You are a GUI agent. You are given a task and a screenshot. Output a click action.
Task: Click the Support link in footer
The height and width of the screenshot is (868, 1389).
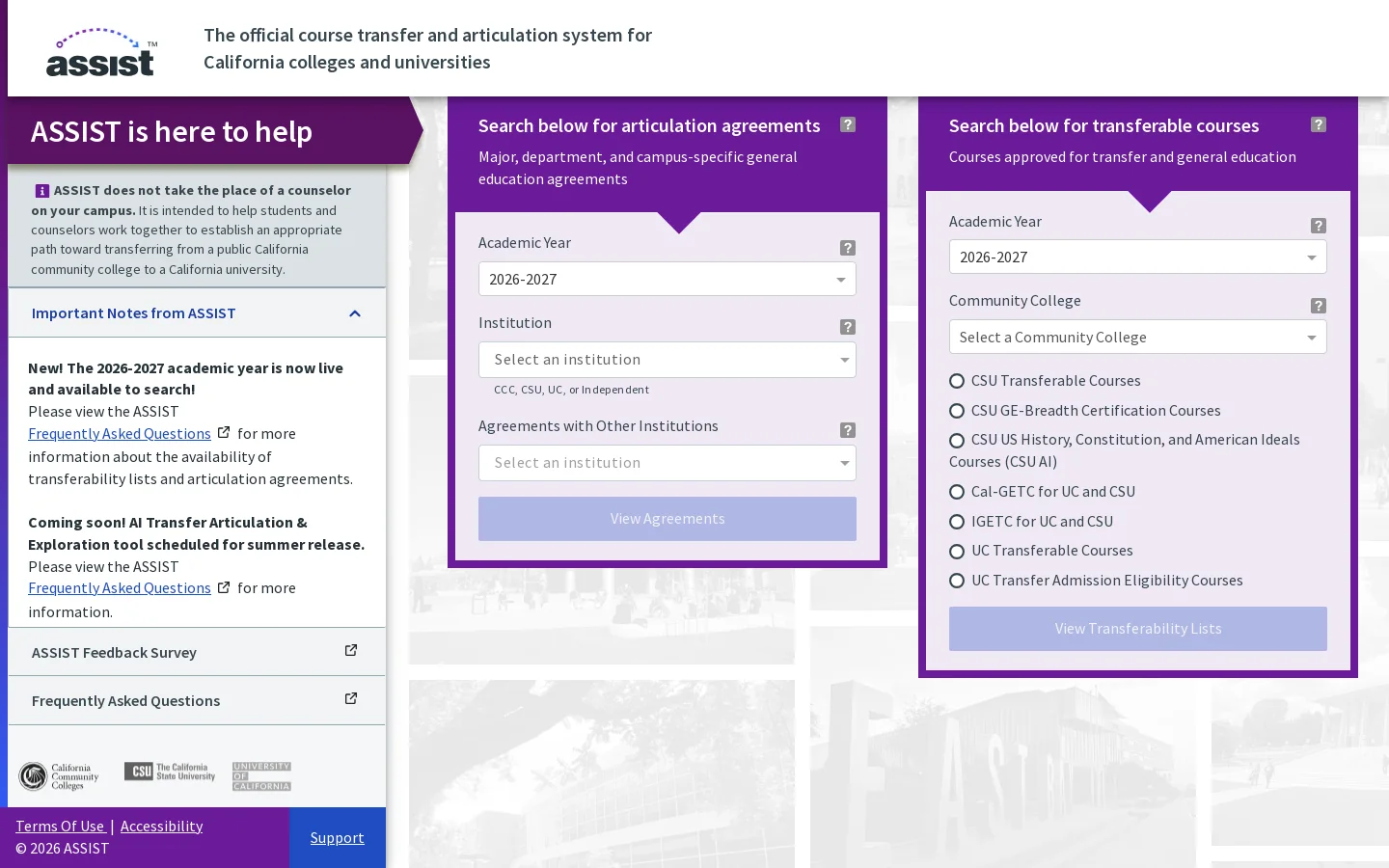[338, 837]
